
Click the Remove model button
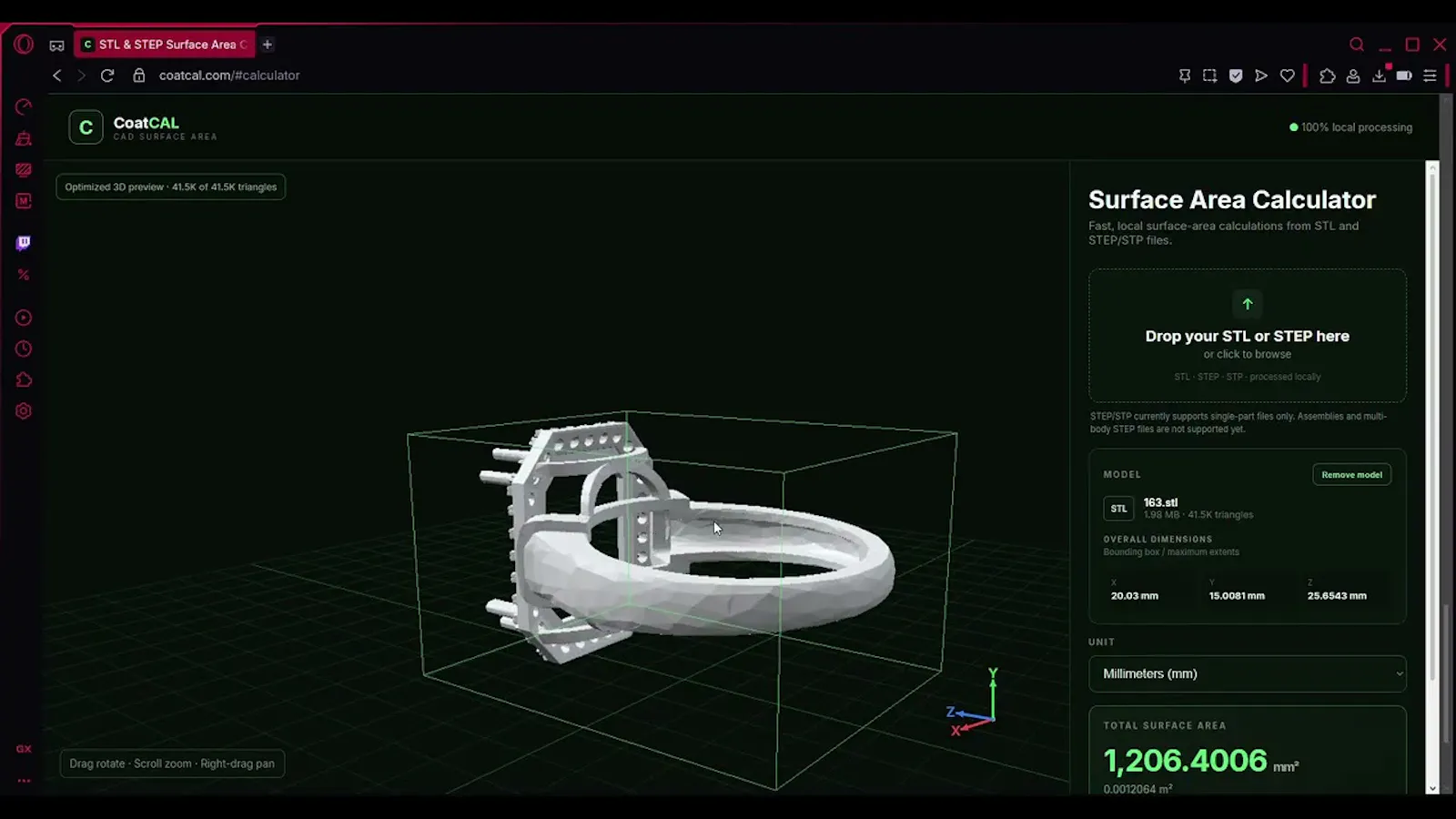pyautogui.click(x=1351, y=474)
